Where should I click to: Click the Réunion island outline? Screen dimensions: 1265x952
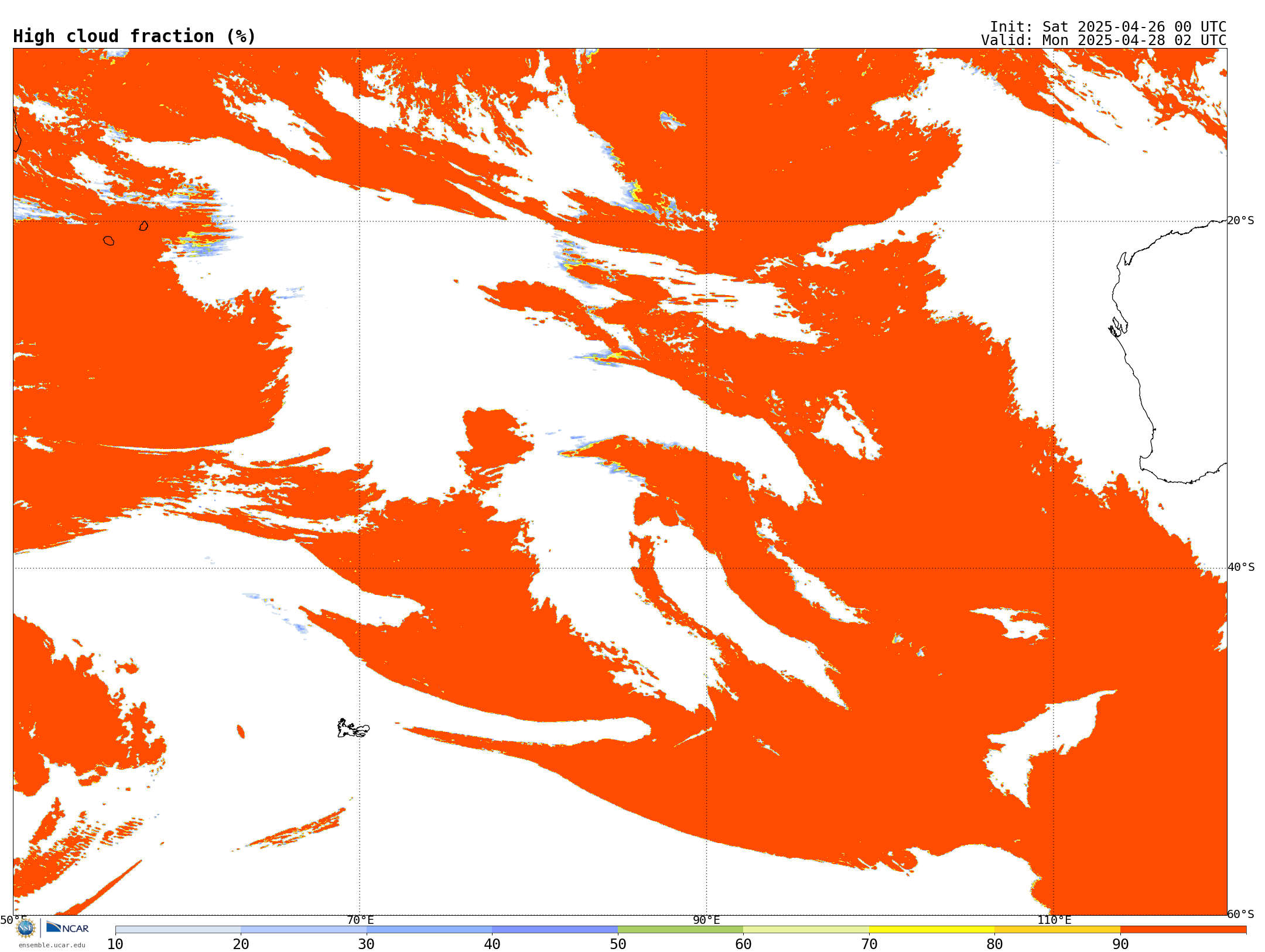(x=108, y=241)
